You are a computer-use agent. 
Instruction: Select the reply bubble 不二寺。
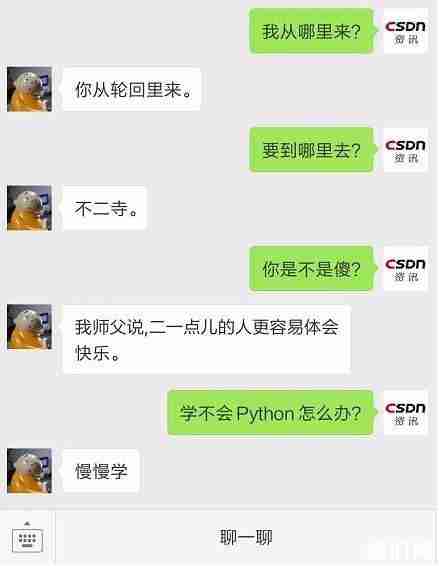(x=104, y=208)
